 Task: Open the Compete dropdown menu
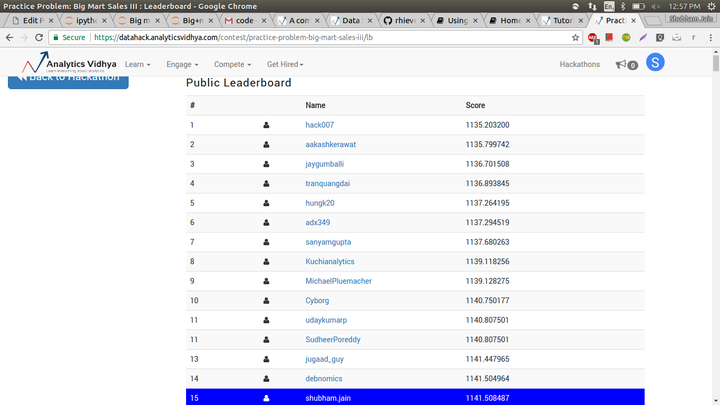pos(232,64)
